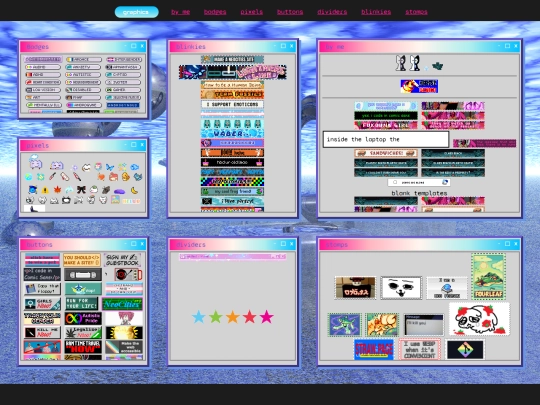Click the record player button graphic

click(x=127, y=274)
